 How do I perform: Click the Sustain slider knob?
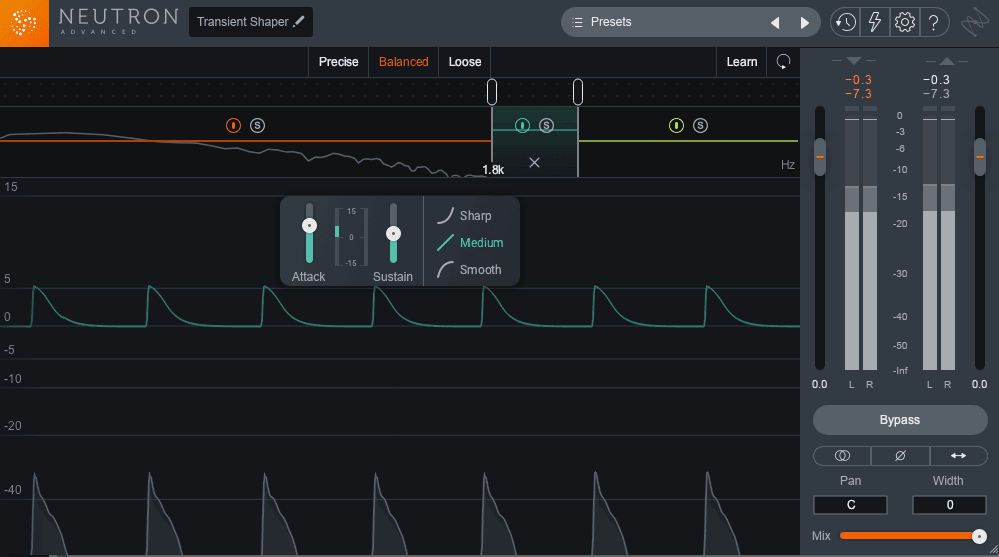coord(393,234)
